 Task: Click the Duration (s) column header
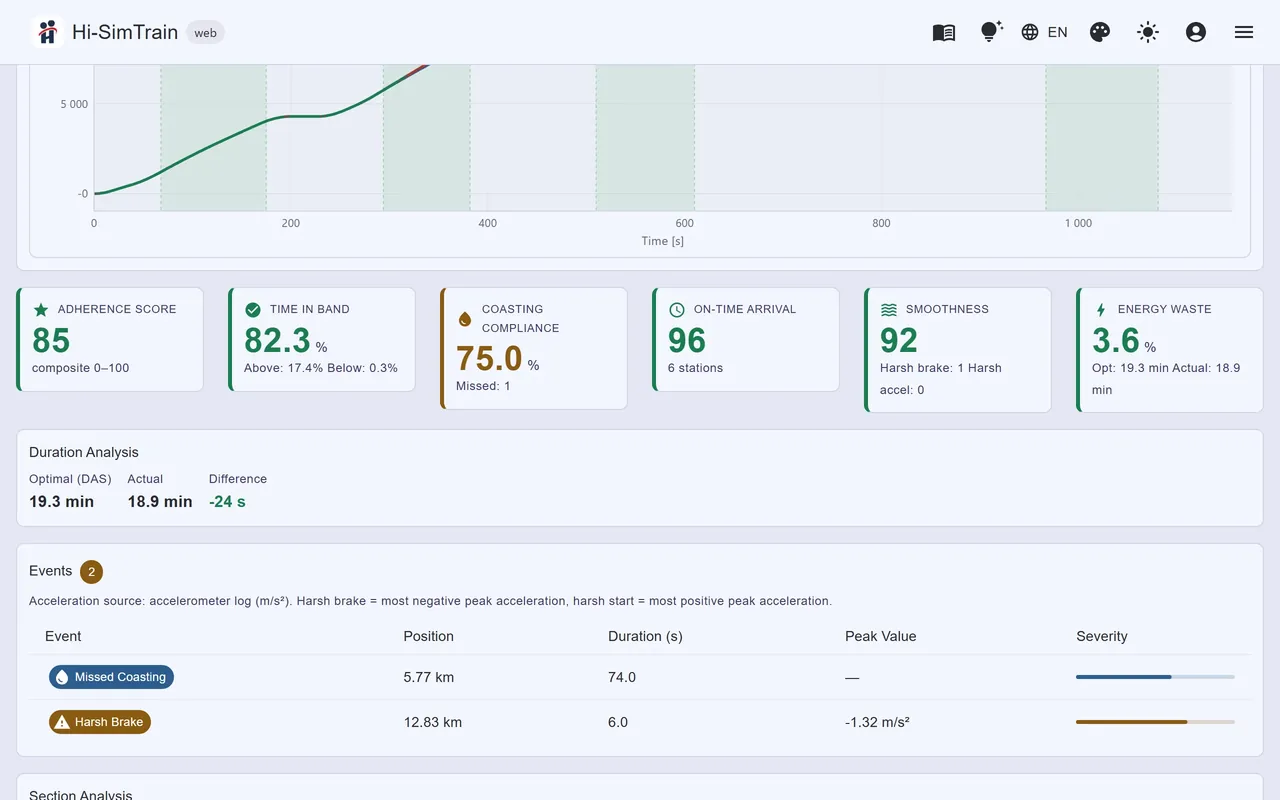click(645, 636)
